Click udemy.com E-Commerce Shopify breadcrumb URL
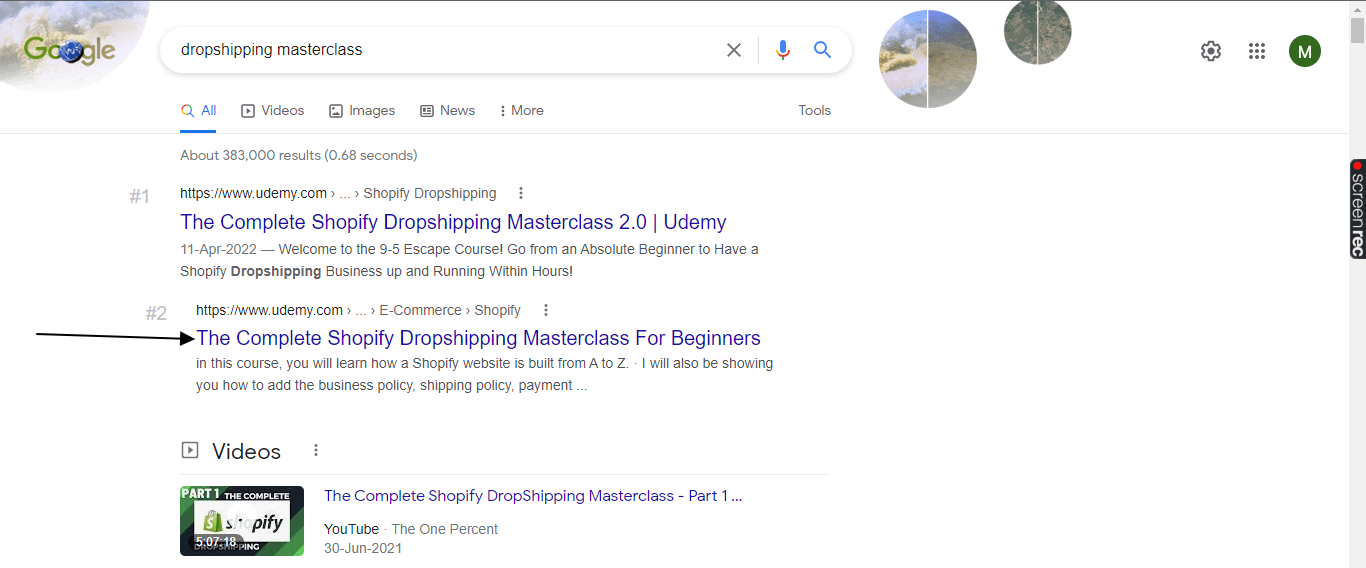This screenshot has height=568, width=1366. click(x=358, y=310)
